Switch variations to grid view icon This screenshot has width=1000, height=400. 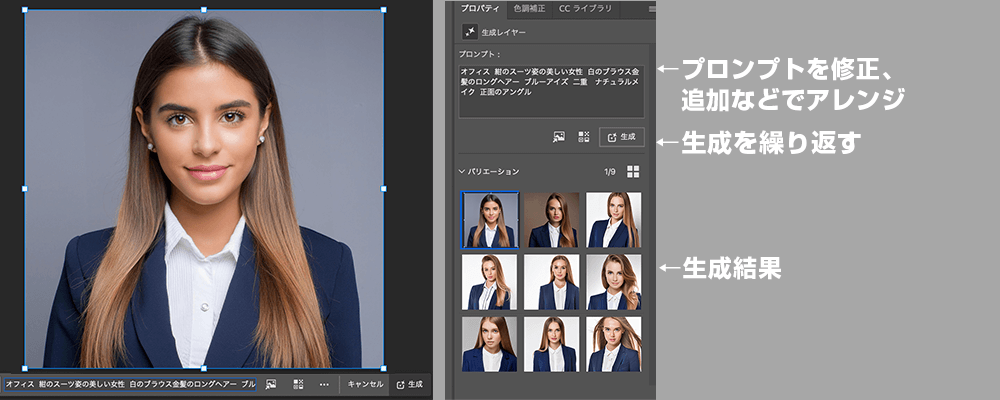633,171
